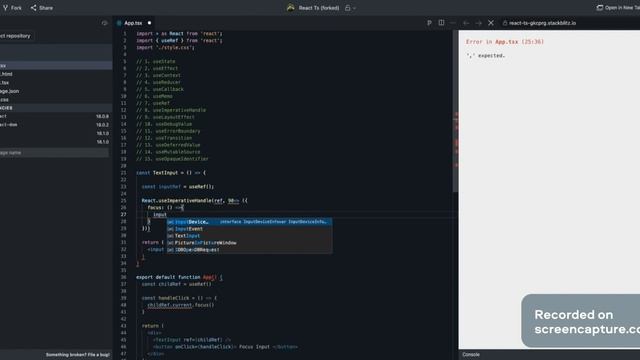Click the unsaved dot on App.tsx tab
This screenshot has width=640, height=360.
[149, 23]
